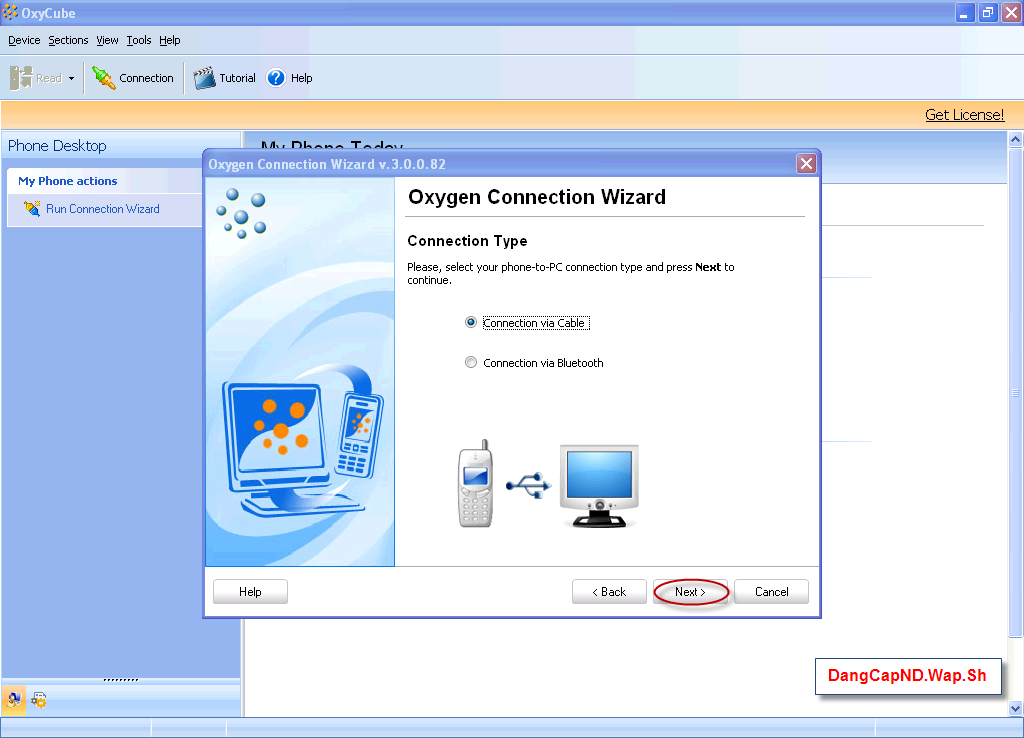Click the phone desktop icon at bottom-left panel
The height and width of the screenshot is (738, 1024).
click(x=14, y=700)
